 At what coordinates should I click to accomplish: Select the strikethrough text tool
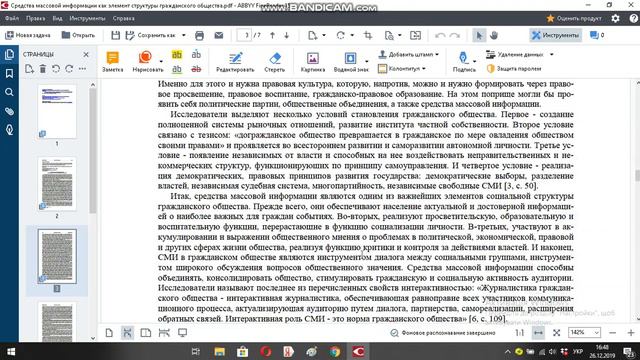(196, 69)
